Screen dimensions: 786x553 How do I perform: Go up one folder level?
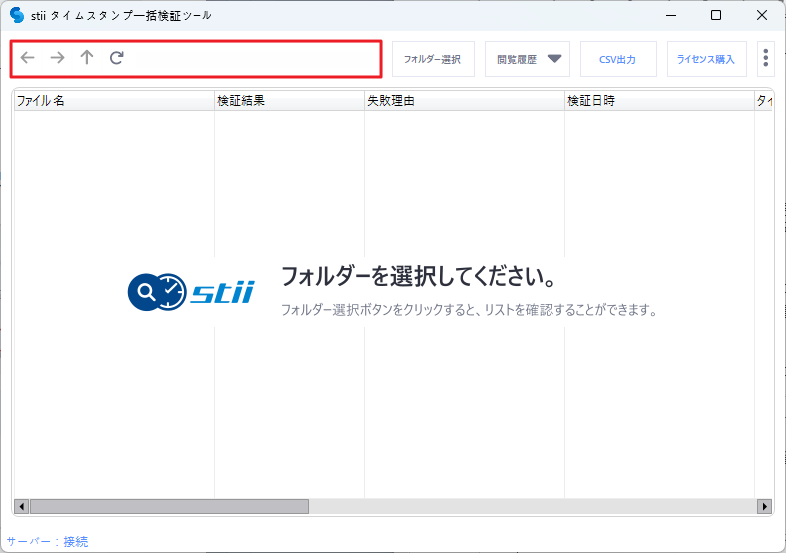pyautogui.click(x=87, y=58)
